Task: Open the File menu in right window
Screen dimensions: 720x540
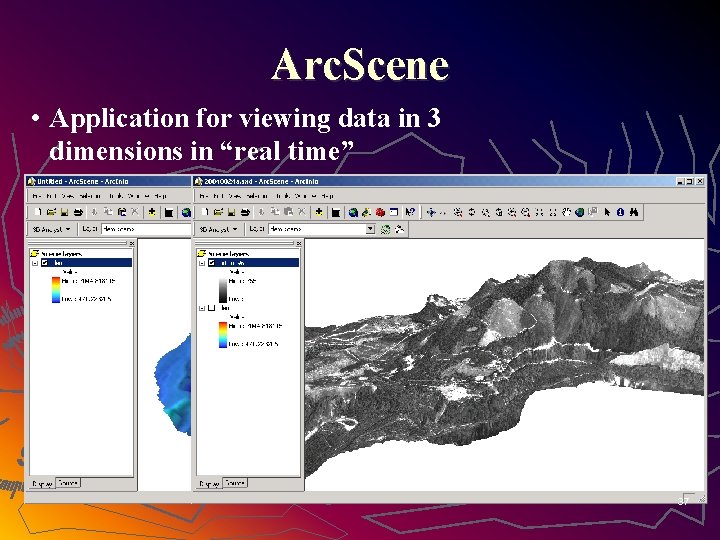Action: click(x=204, y=196)
